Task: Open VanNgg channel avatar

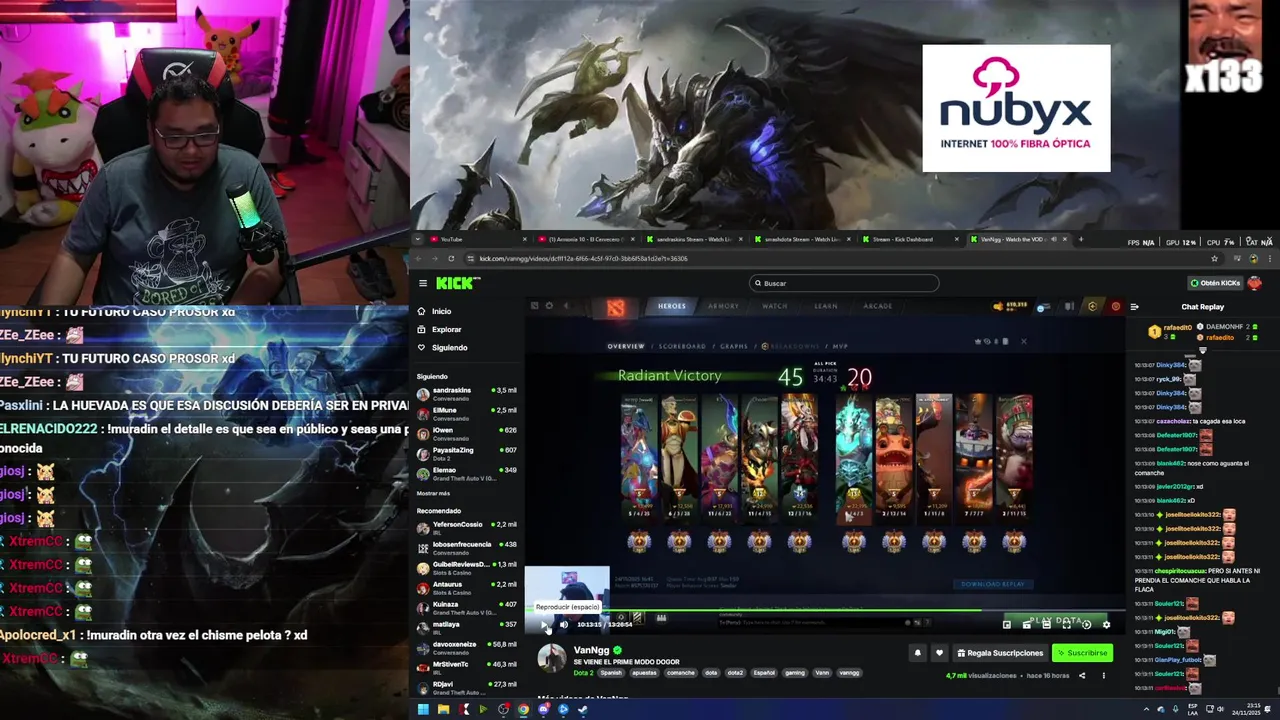Action: 552,658
